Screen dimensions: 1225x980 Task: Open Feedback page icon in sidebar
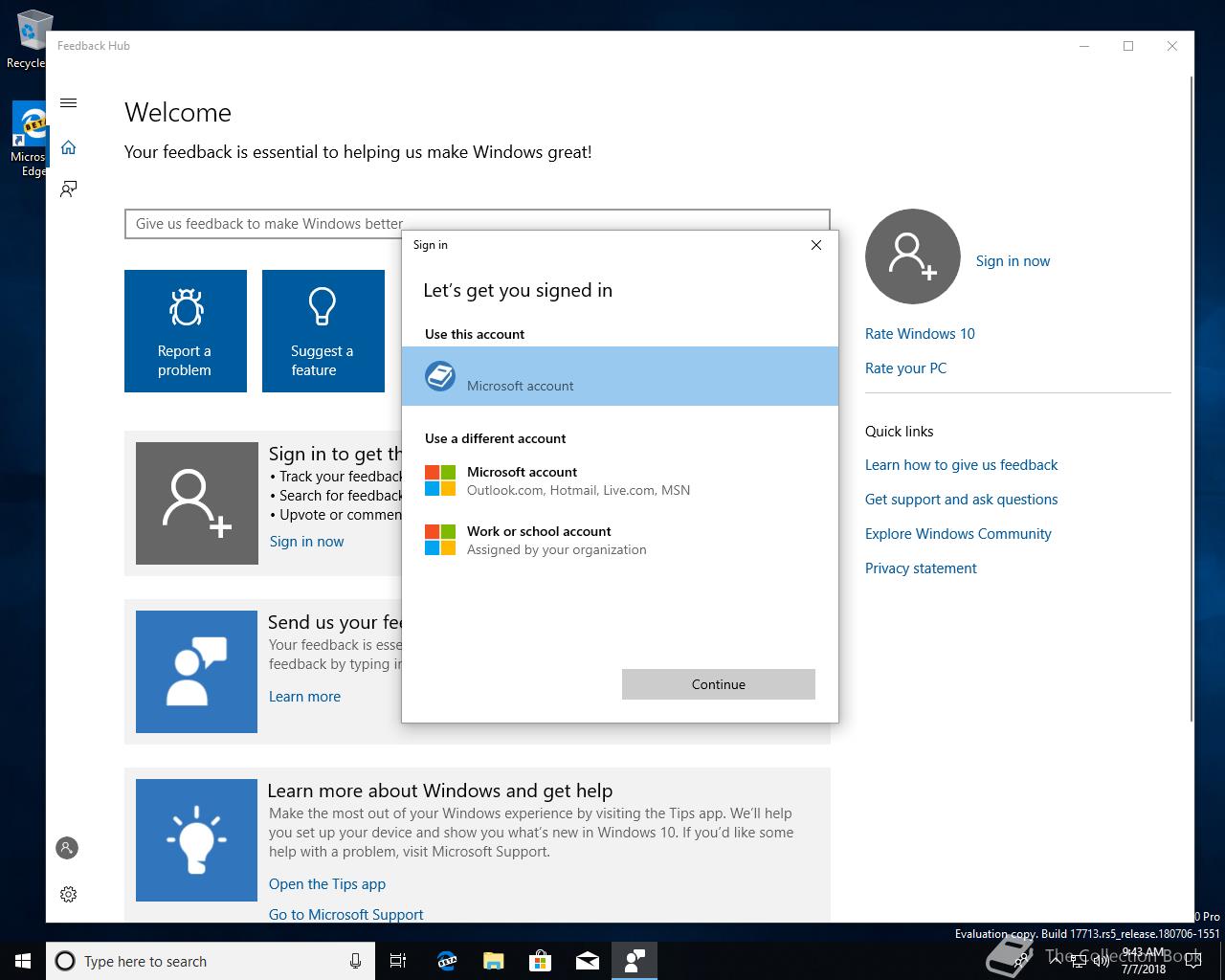(x=68, y=189)
